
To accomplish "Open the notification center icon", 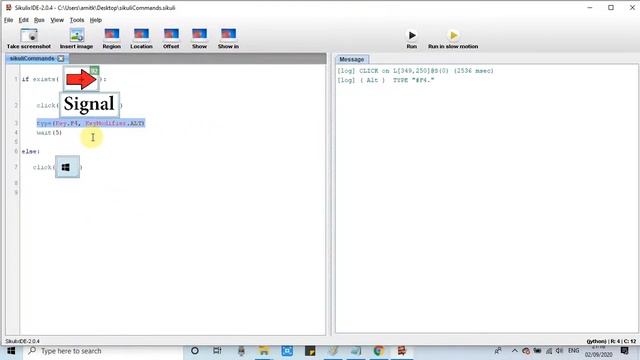I will [x=625, y=351].
